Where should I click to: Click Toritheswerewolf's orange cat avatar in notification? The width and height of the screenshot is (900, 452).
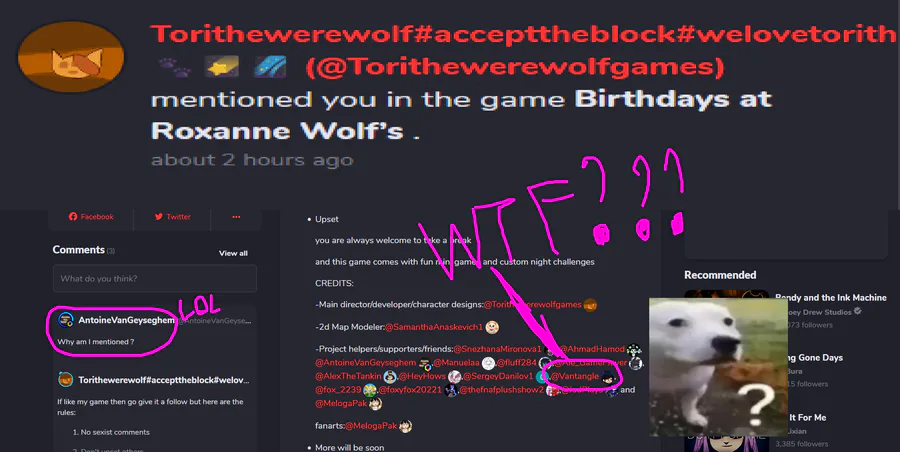pos(71,56)
